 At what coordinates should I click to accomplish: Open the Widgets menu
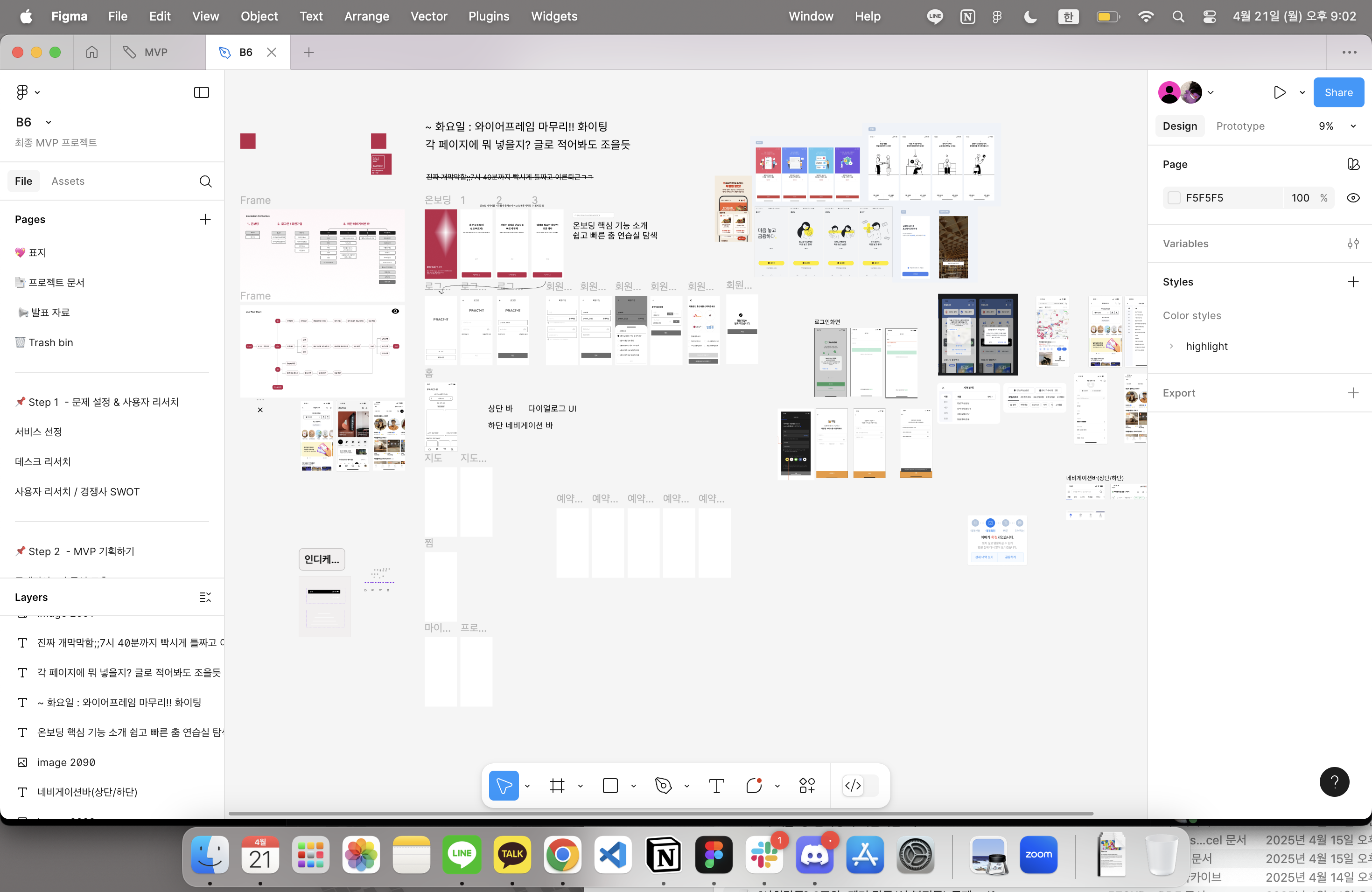[553, 16]
